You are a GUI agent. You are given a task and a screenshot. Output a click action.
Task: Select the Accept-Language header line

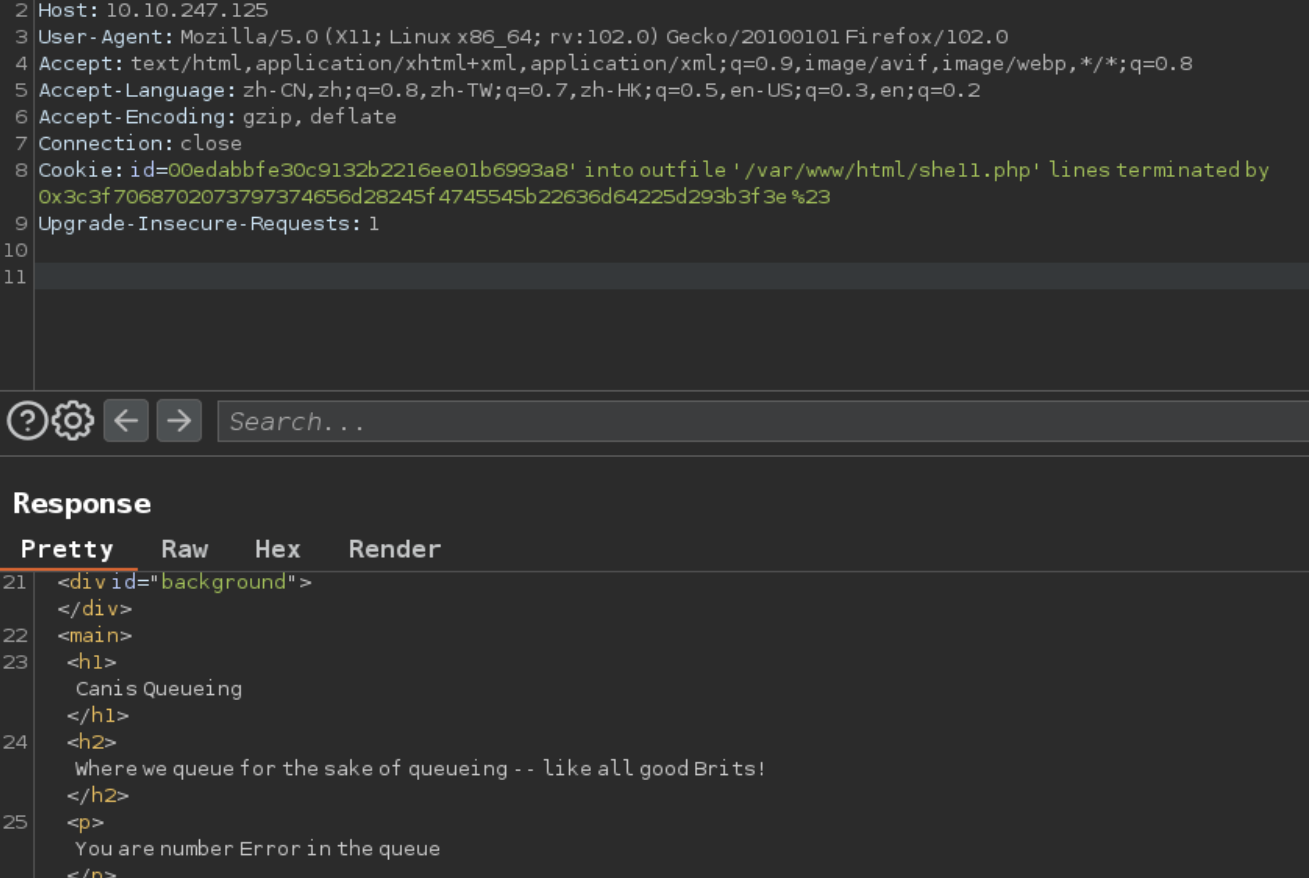click(509, 91)
